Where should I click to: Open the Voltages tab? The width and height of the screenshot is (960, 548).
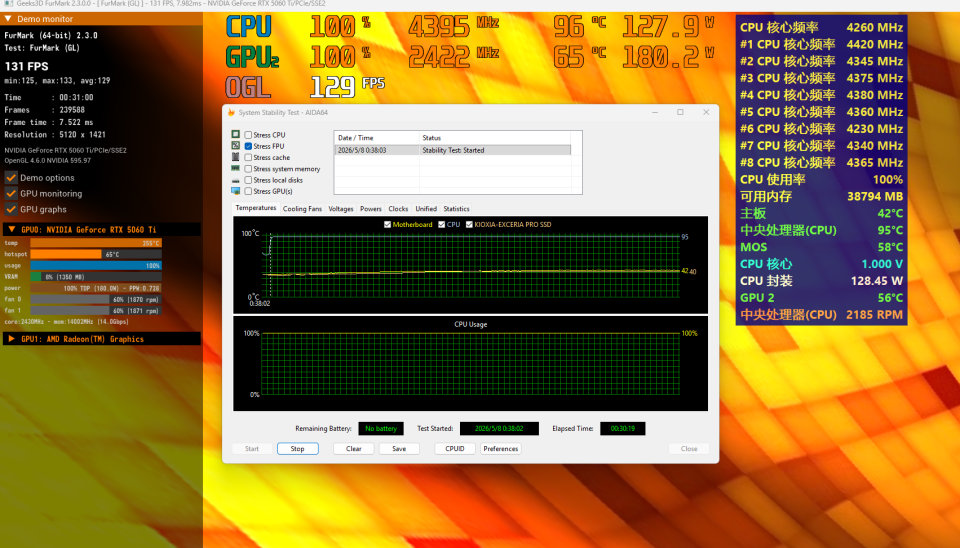coord(341,209)
